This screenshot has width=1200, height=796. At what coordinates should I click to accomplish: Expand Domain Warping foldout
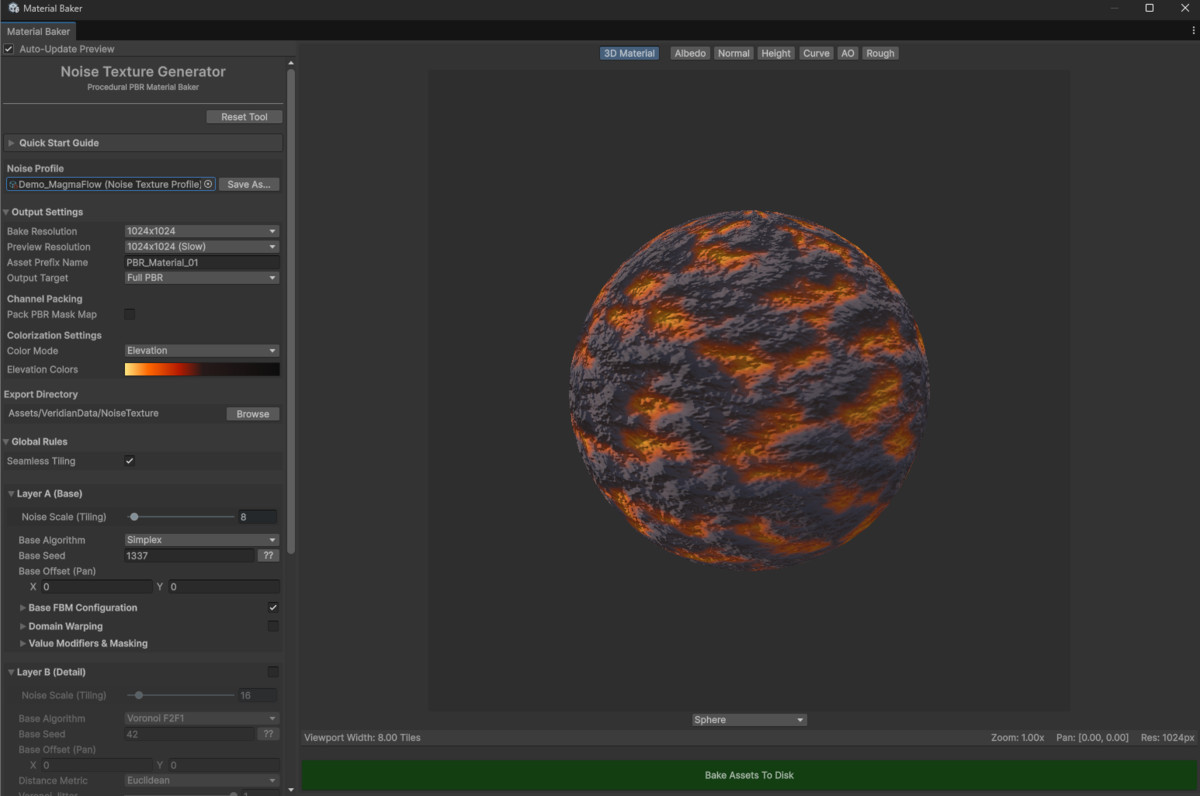pyautogui.click(x=23, y=626)
